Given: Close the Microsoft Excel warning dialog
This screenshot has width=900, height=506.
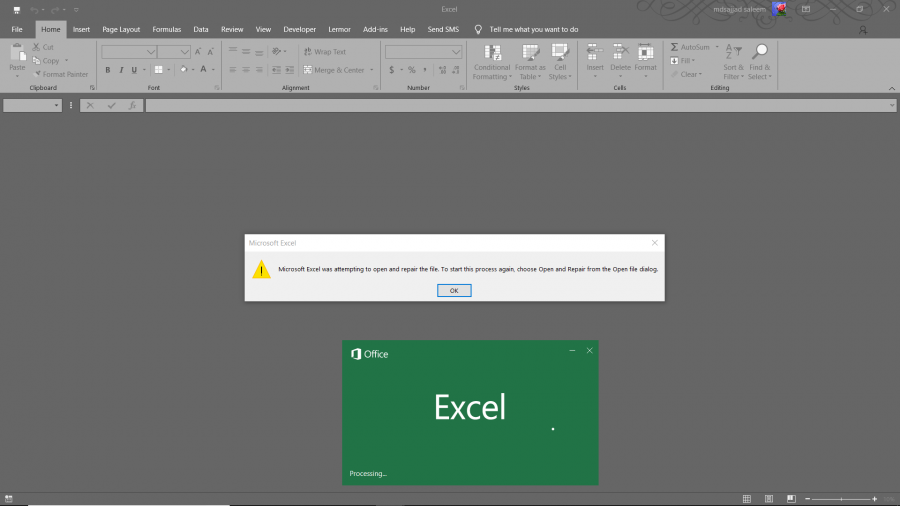Looking at the screenshot, I should pos(654,243).
